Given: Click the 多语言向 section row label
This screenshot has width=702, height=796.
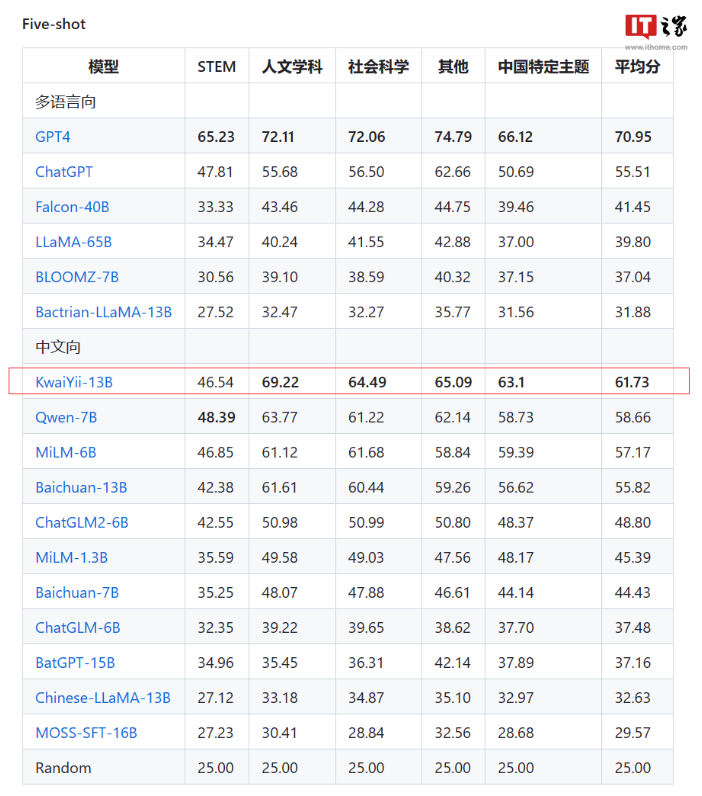Looking at the screenshot, I should [x=65, y=102].
